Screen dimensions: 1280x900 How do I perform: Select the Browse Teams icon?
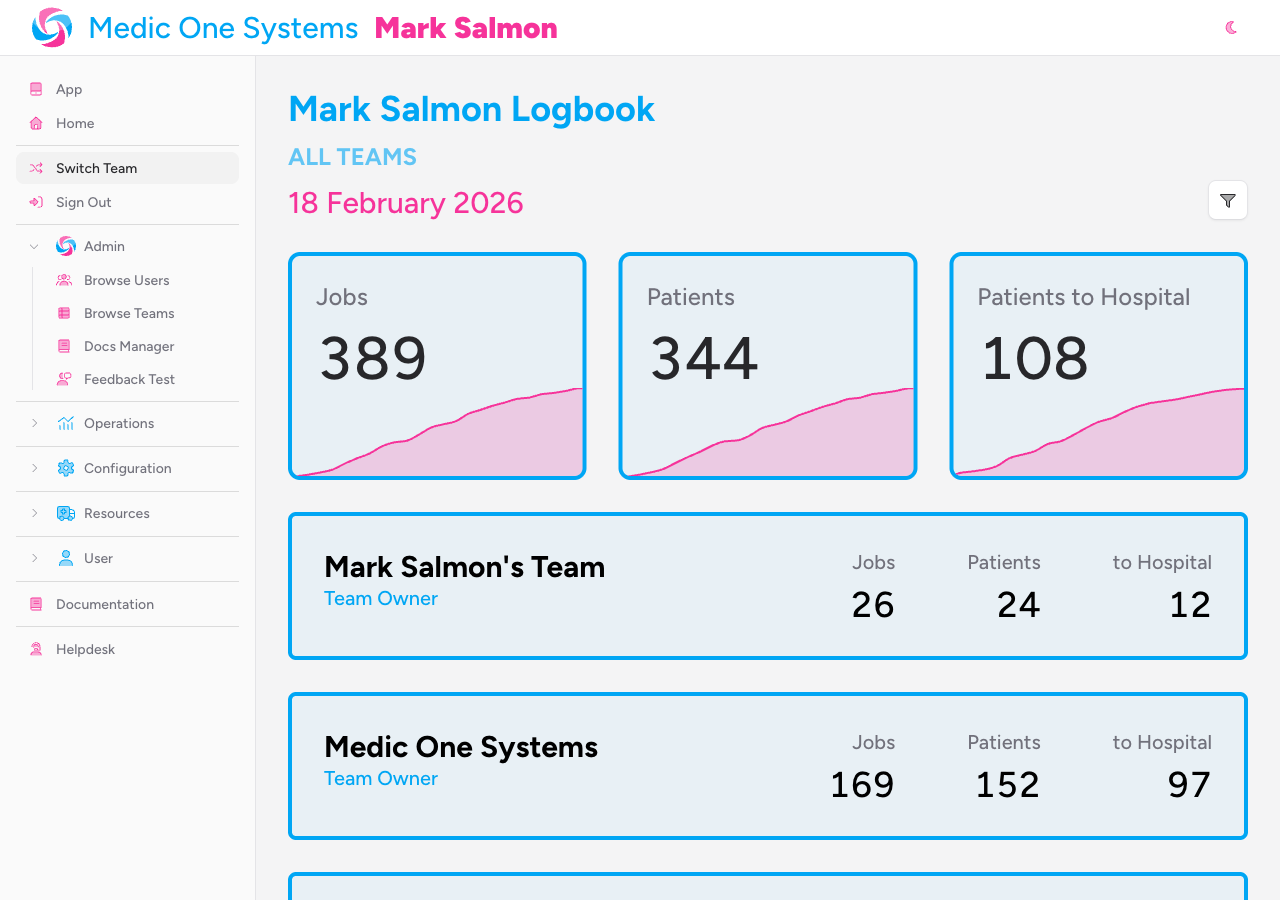coord(63,313)
